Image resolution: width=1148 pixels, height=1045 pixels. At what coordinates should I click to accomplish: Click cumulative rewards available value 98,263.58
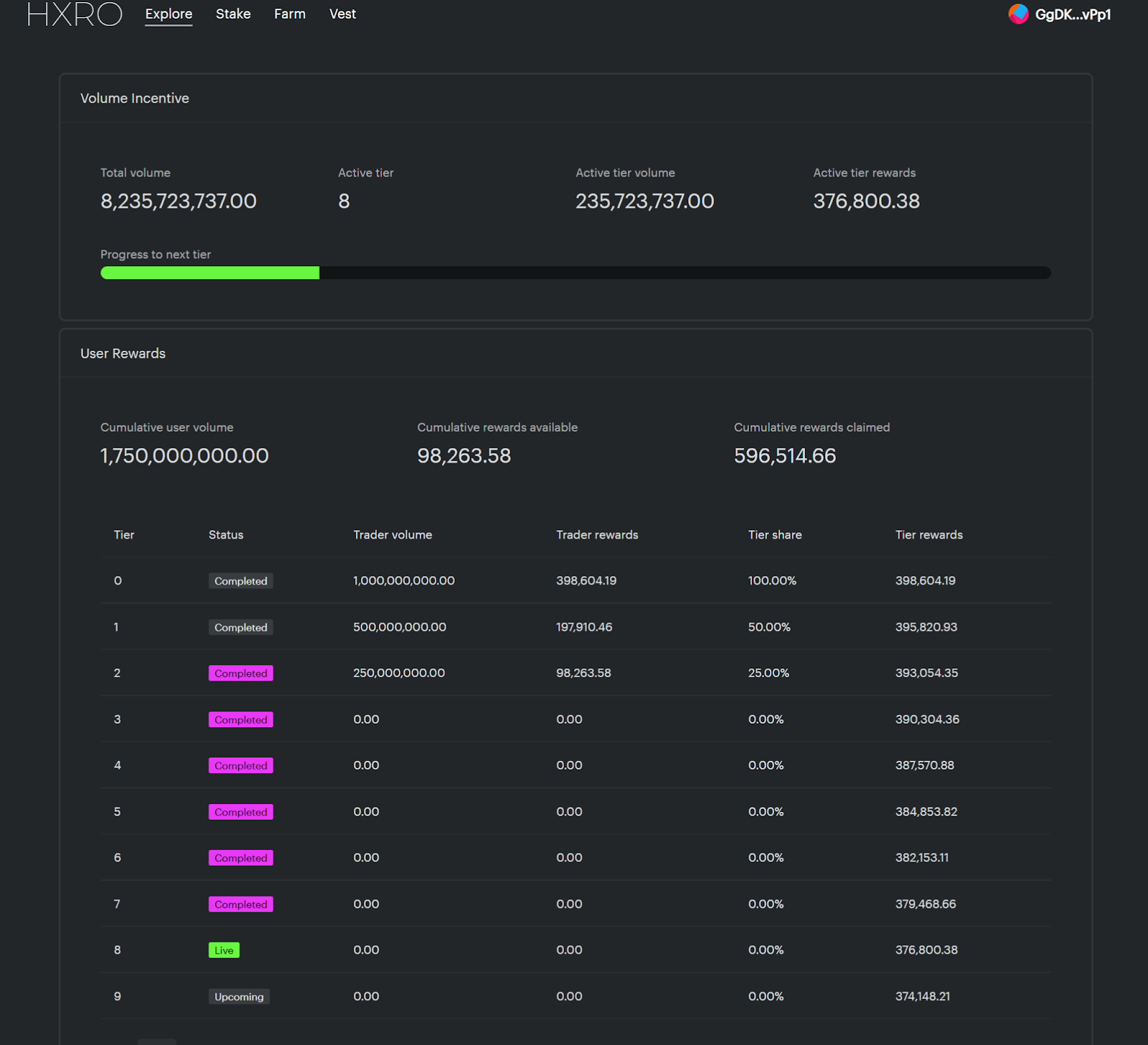coord(464,455)
